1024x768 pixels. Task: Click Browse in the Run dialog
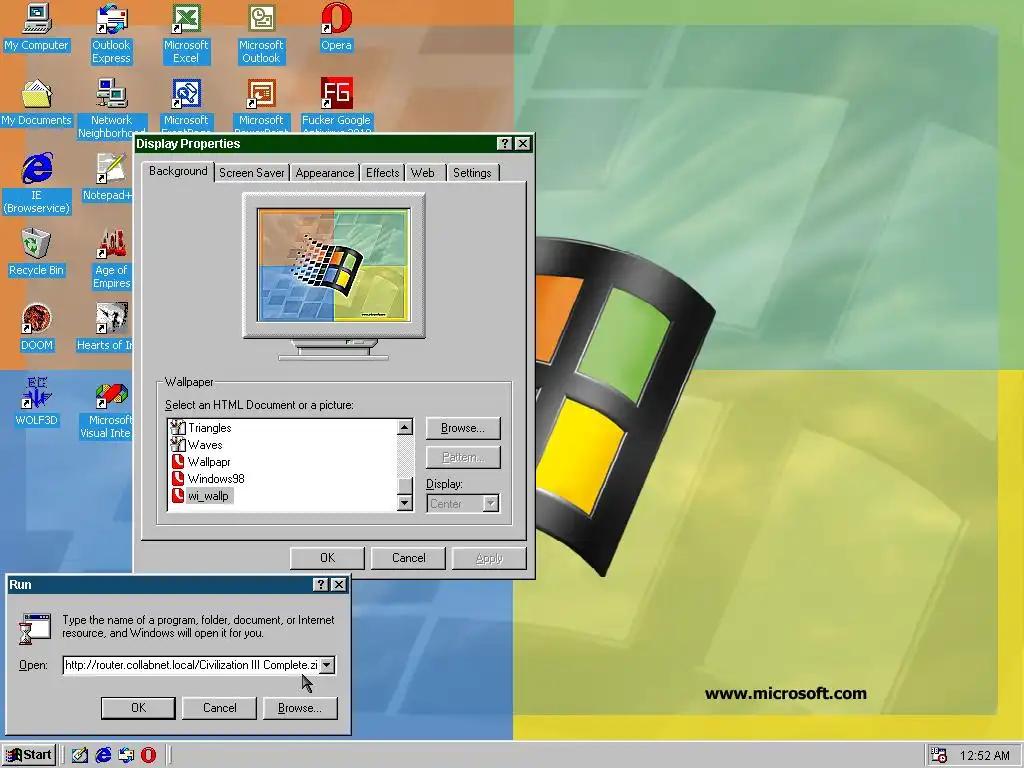click(300, 708)
